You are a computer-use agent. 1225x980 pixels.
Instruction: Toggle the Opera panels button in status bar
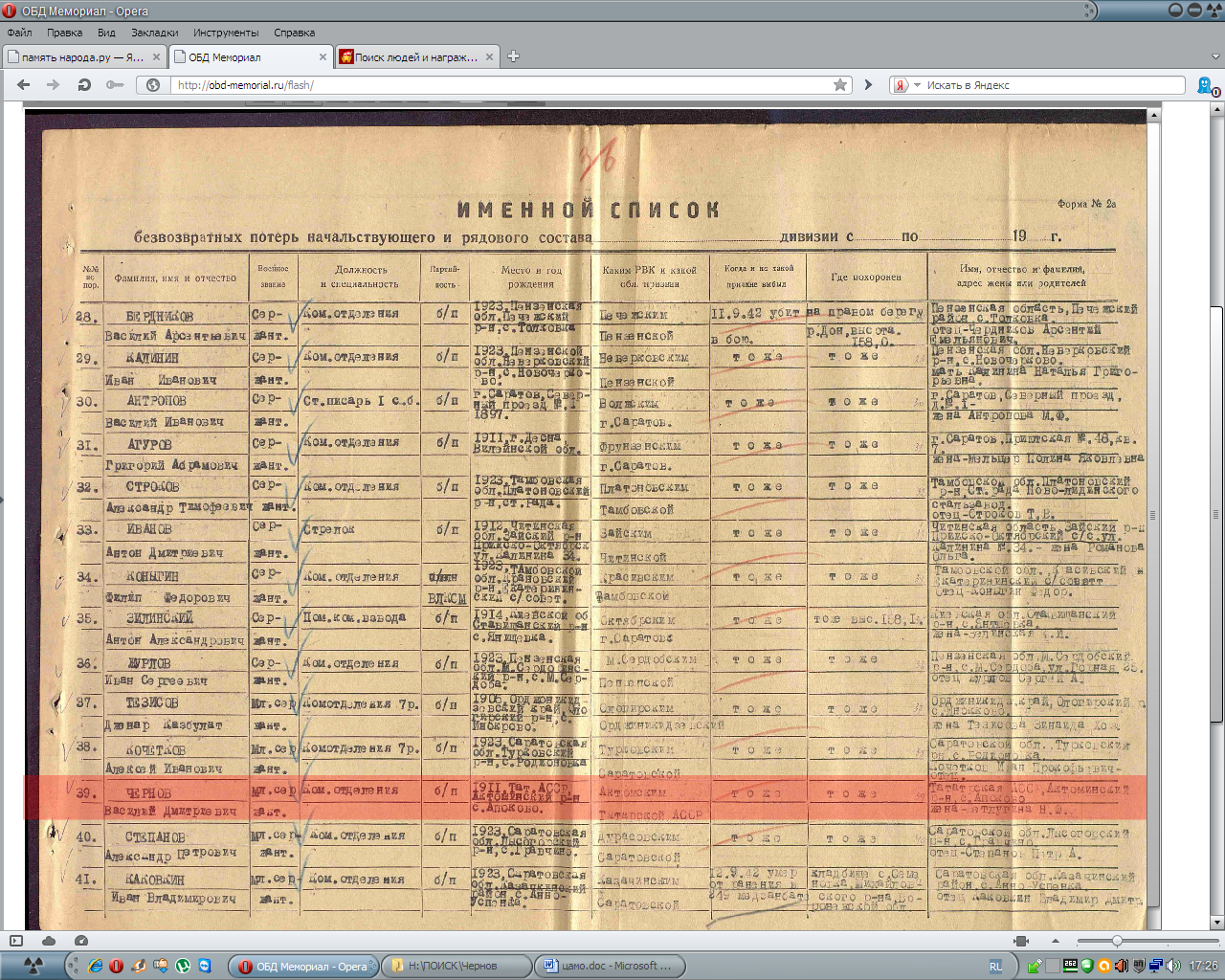pyautogui.click(x=15, y=941)
